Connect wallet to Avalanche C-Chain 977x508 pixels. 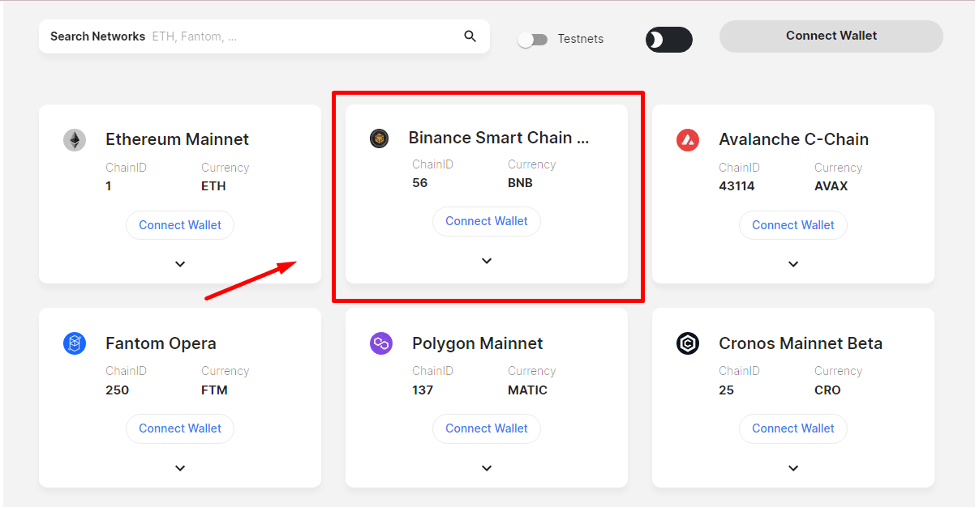click(x=793, y=225)
